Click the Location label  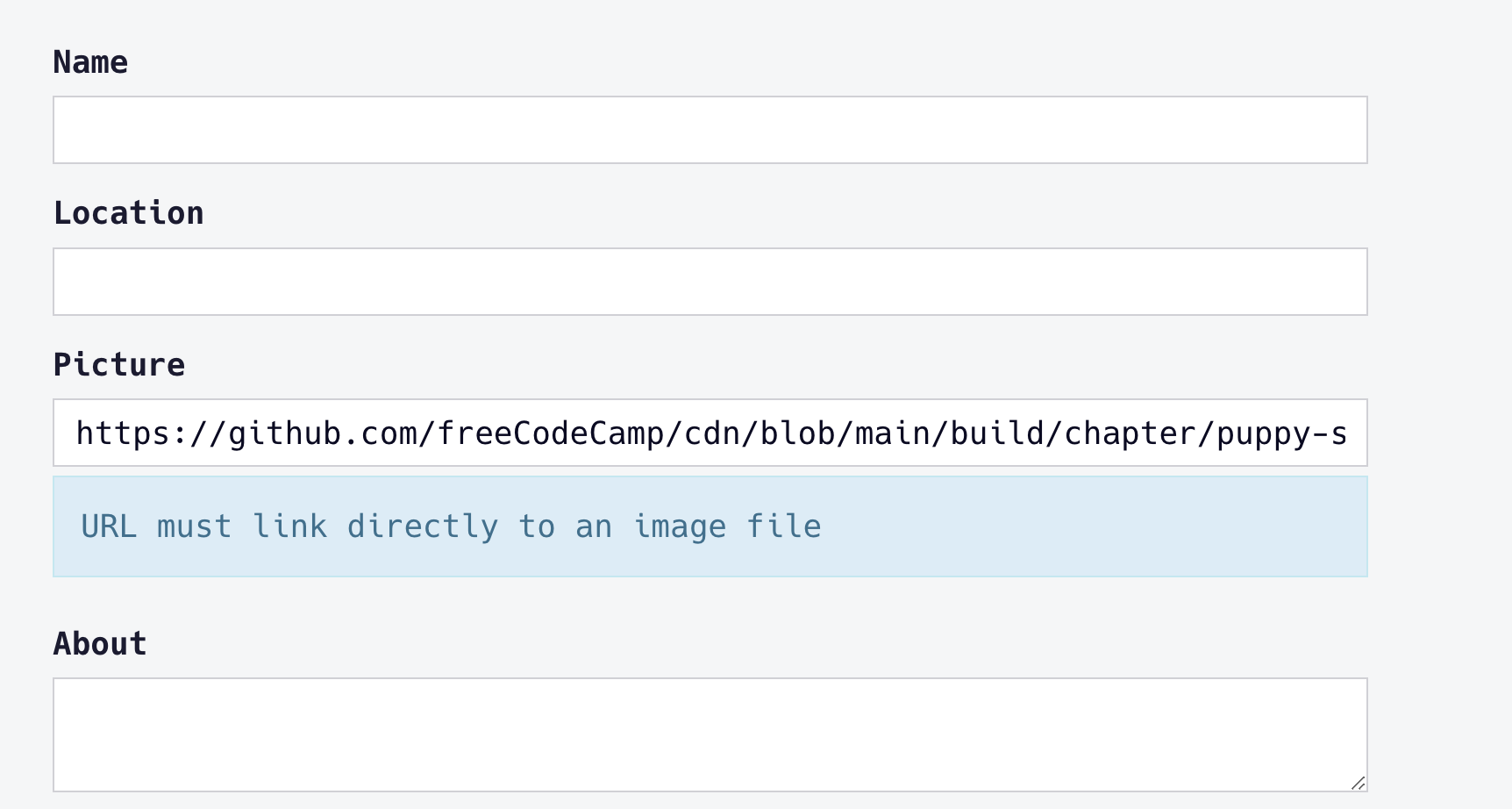(129, 211)
